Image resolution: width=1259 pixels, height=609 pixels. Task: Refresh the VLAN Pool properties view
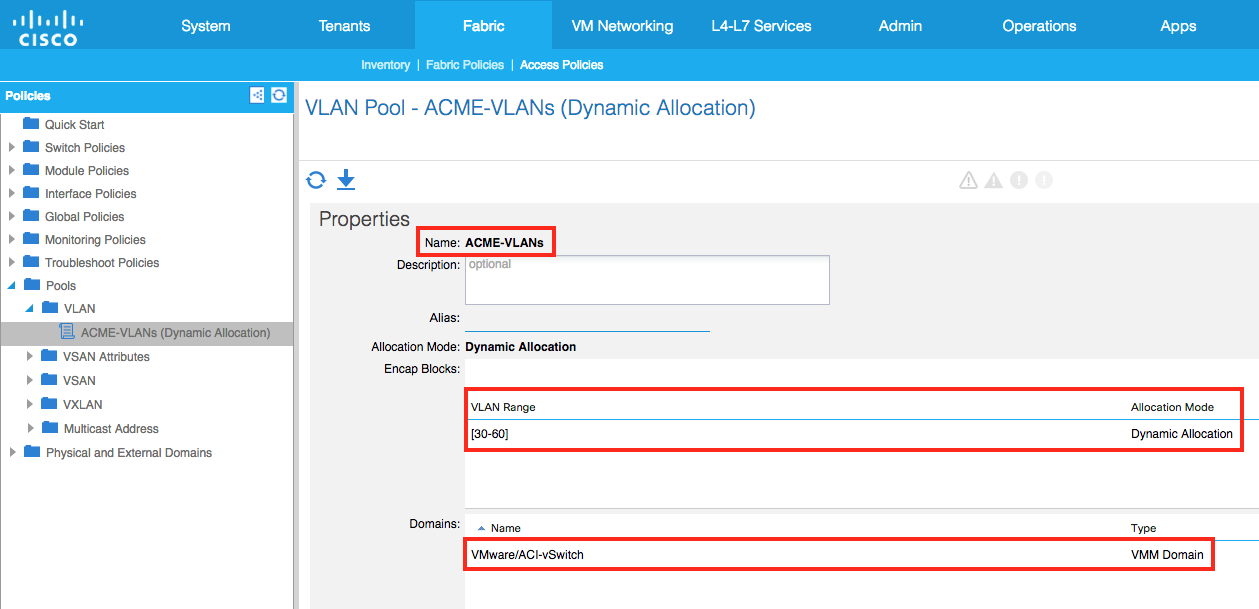tap(316, 180)
